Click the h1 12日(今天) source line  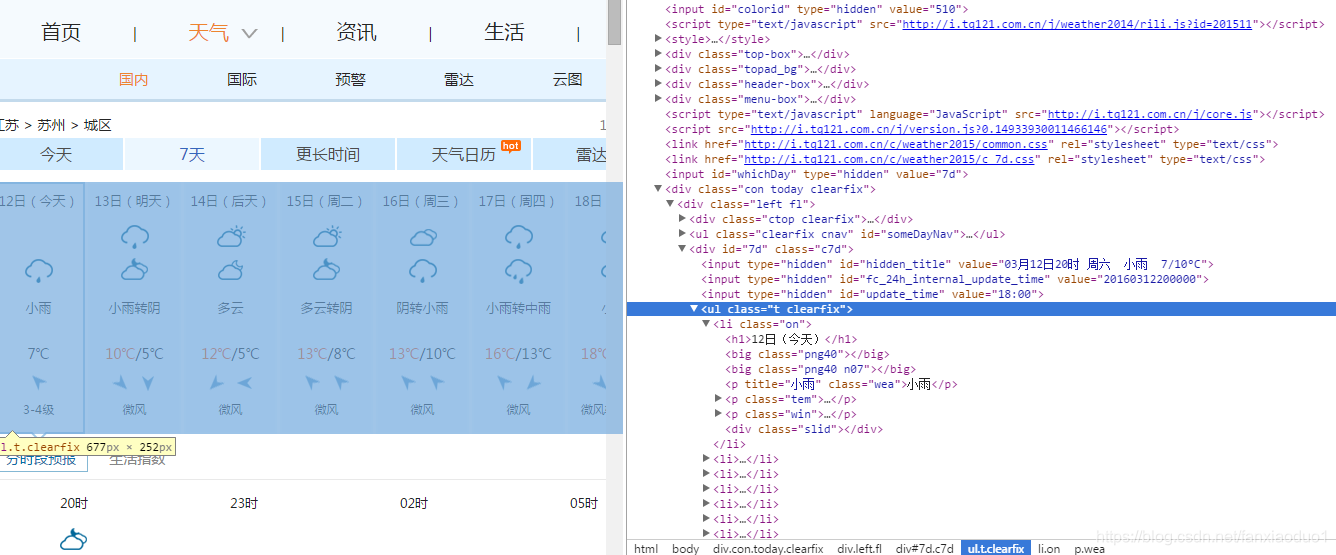pyautogui.click(x=791, y=339)
